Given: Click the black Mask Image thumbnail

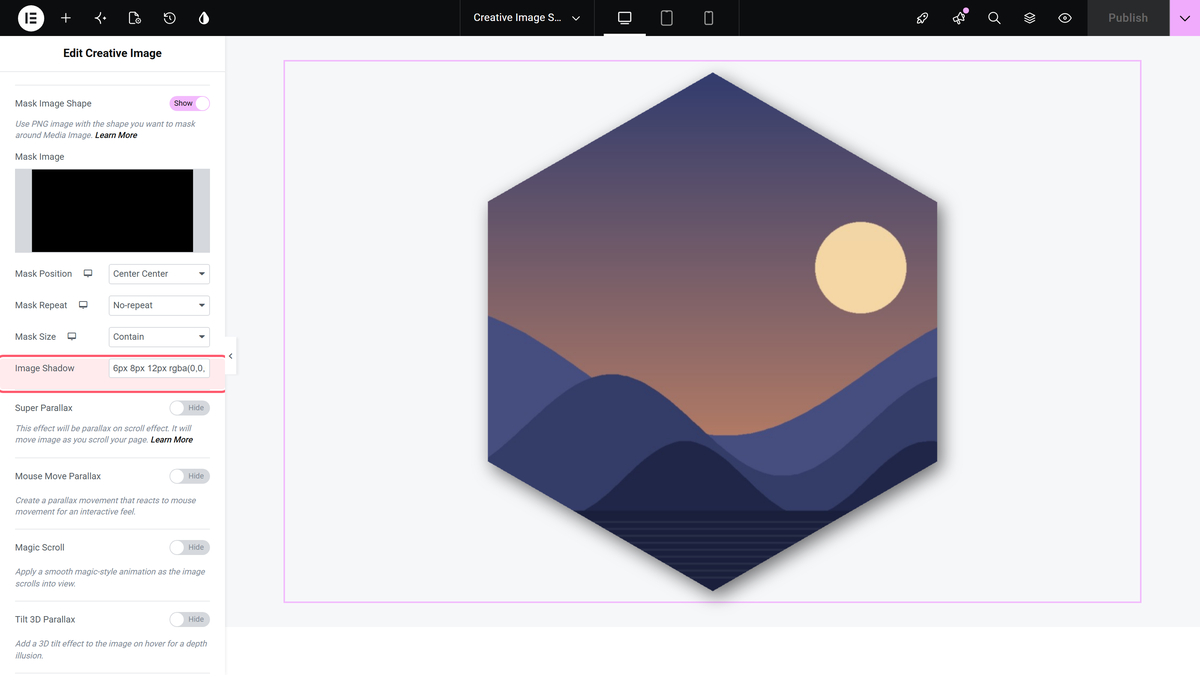Looking at the screenshot, I should 112,210.
